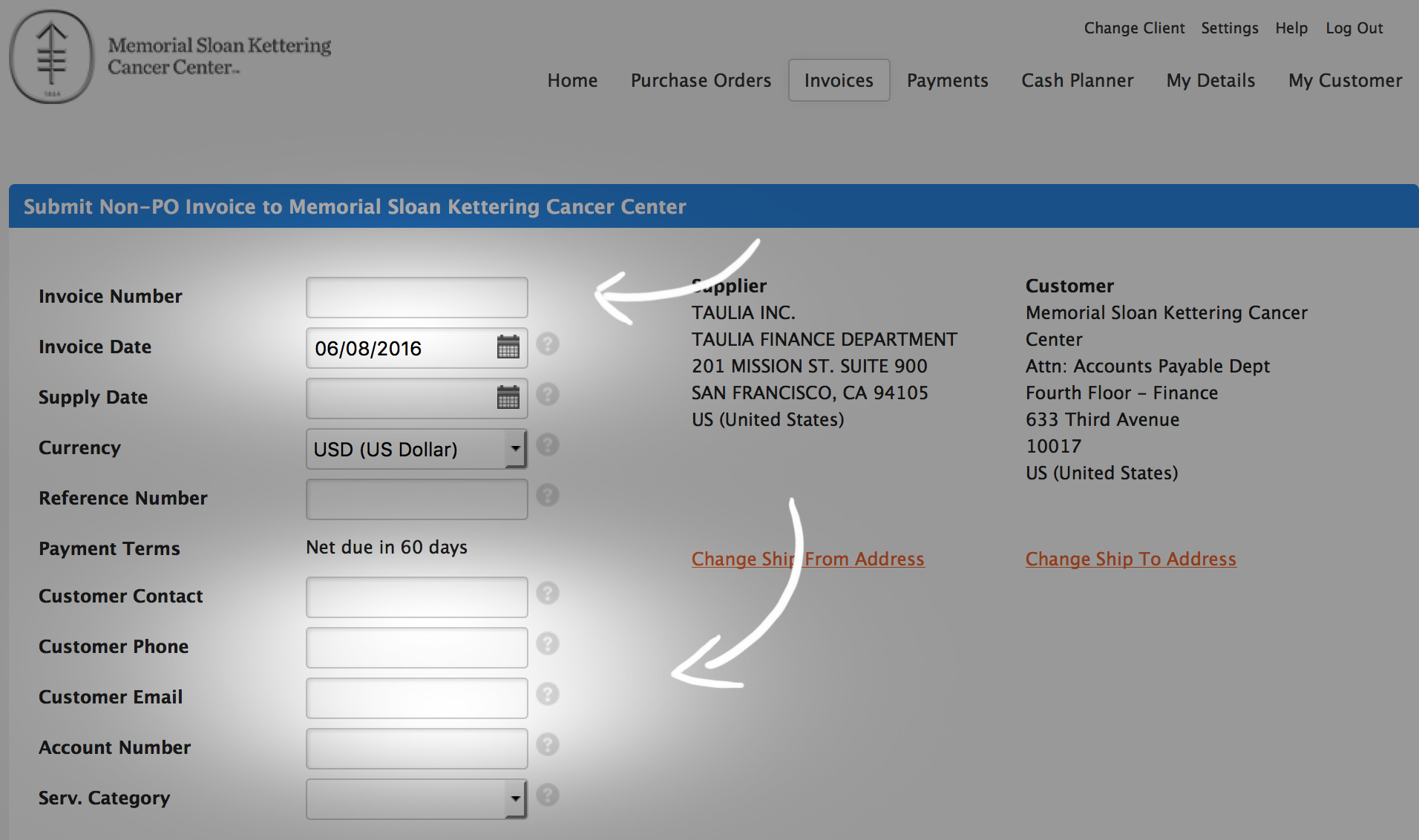1419x840 pixels.
Task: Click the '633 Third Avenue' address line
Action: (1102, 419)
